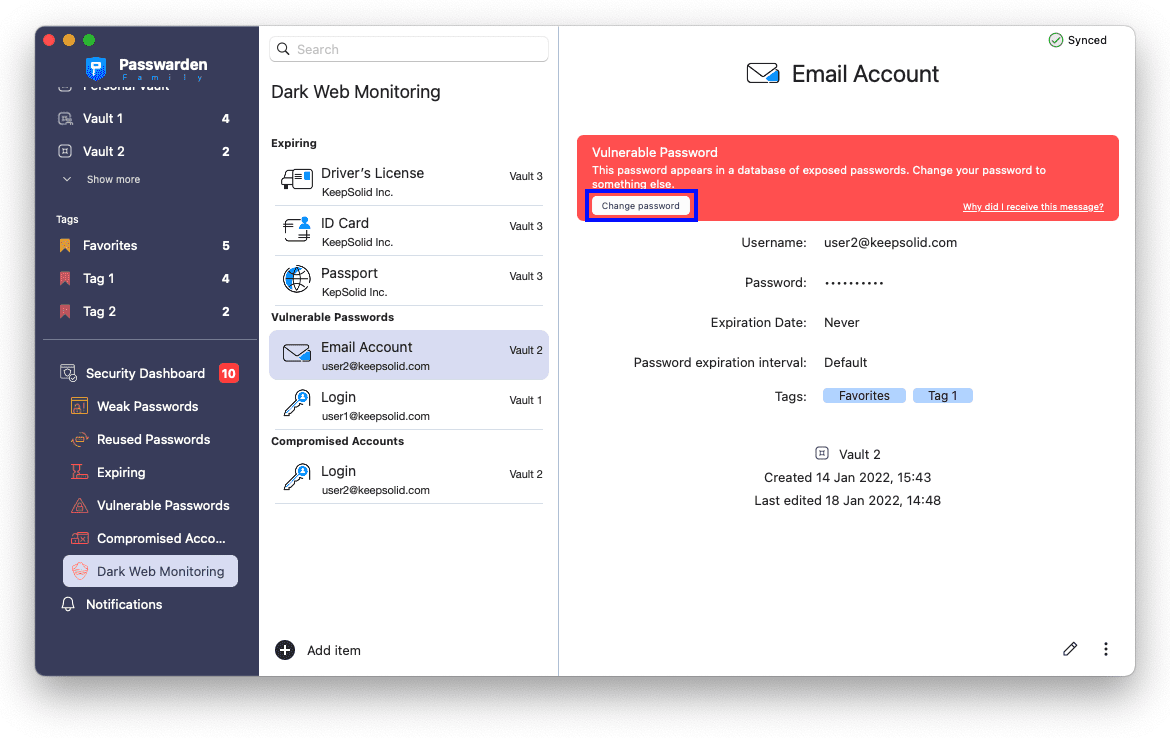1170x738 pixels.
Task: Select the Vulnerable Passwords warning icon
Action: pos(79,505)
